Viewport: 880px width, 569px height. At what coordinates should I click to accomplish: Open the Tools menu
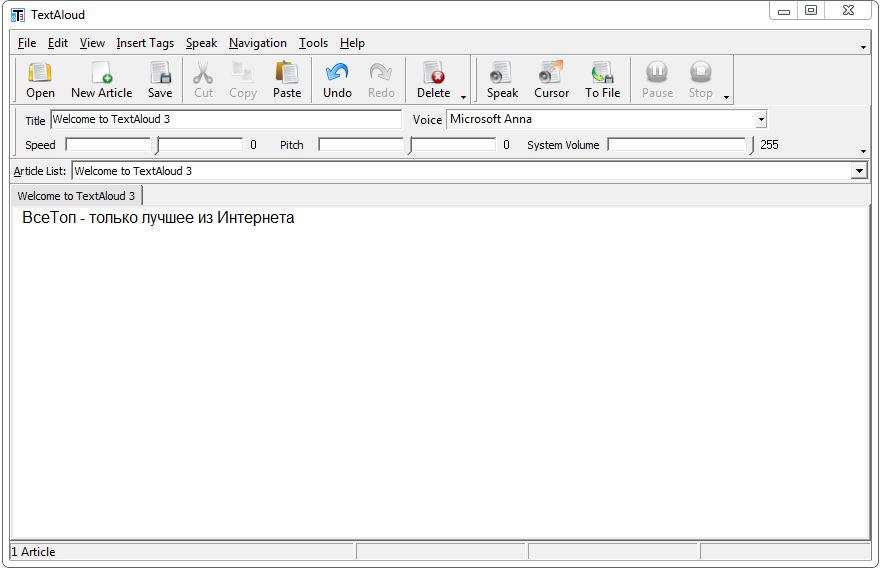313,43
